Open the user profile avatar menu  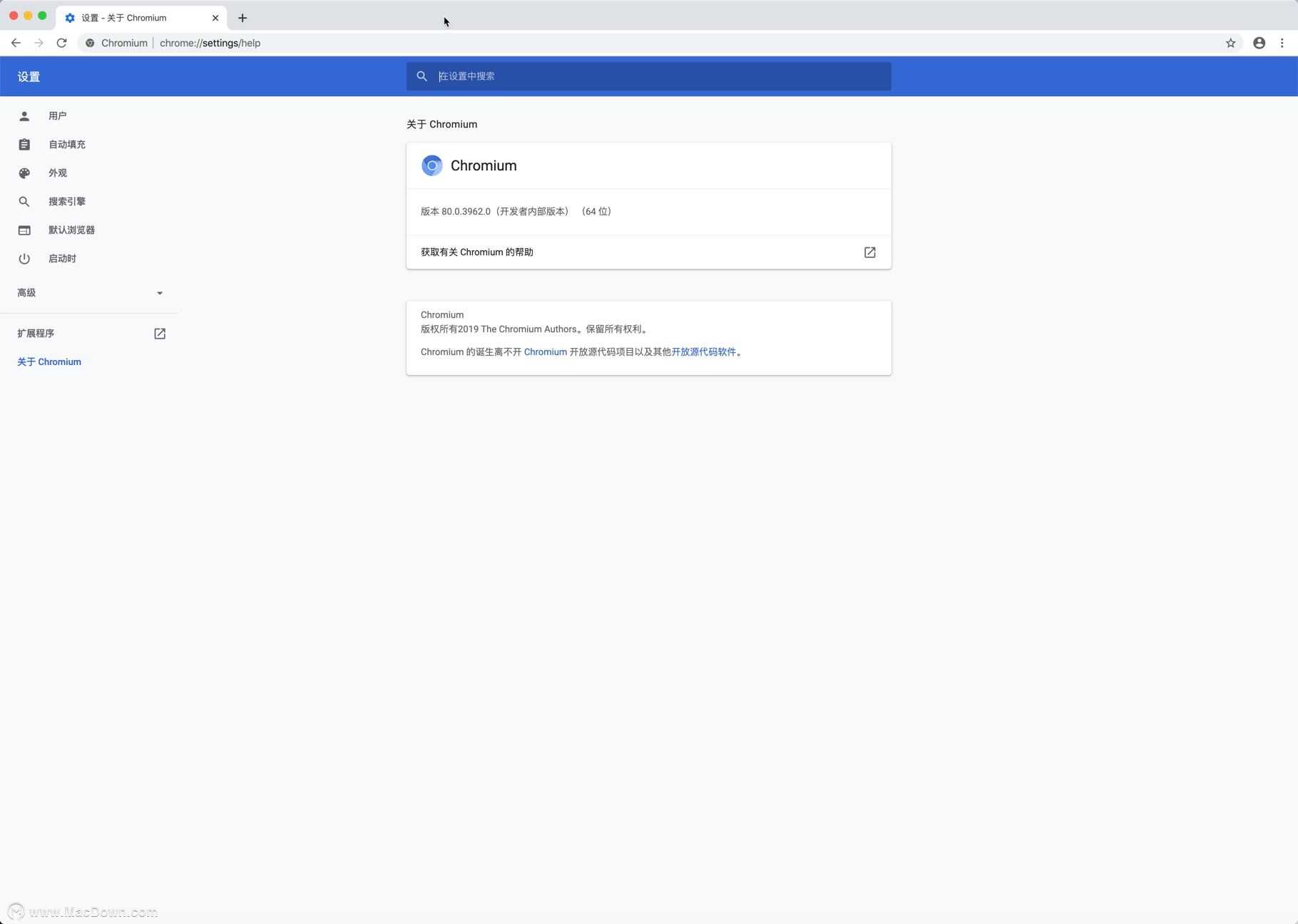coord(1259,43)
